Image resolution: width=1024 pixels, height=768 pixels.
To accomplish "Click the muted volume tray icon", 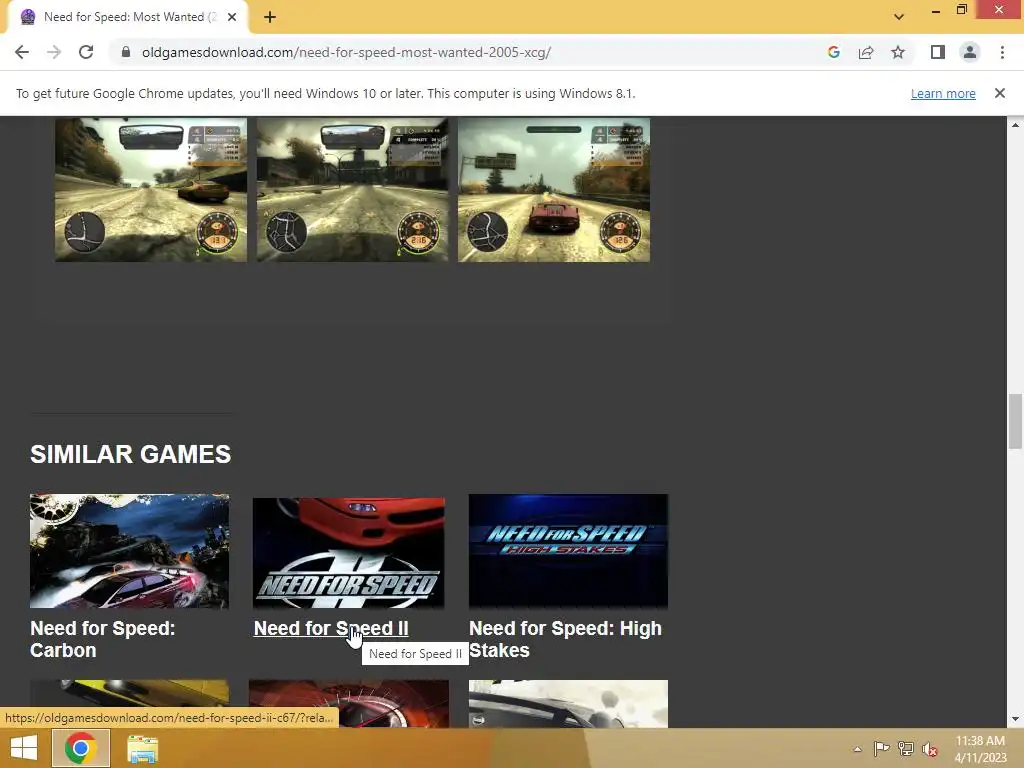I will coord(929,749).
